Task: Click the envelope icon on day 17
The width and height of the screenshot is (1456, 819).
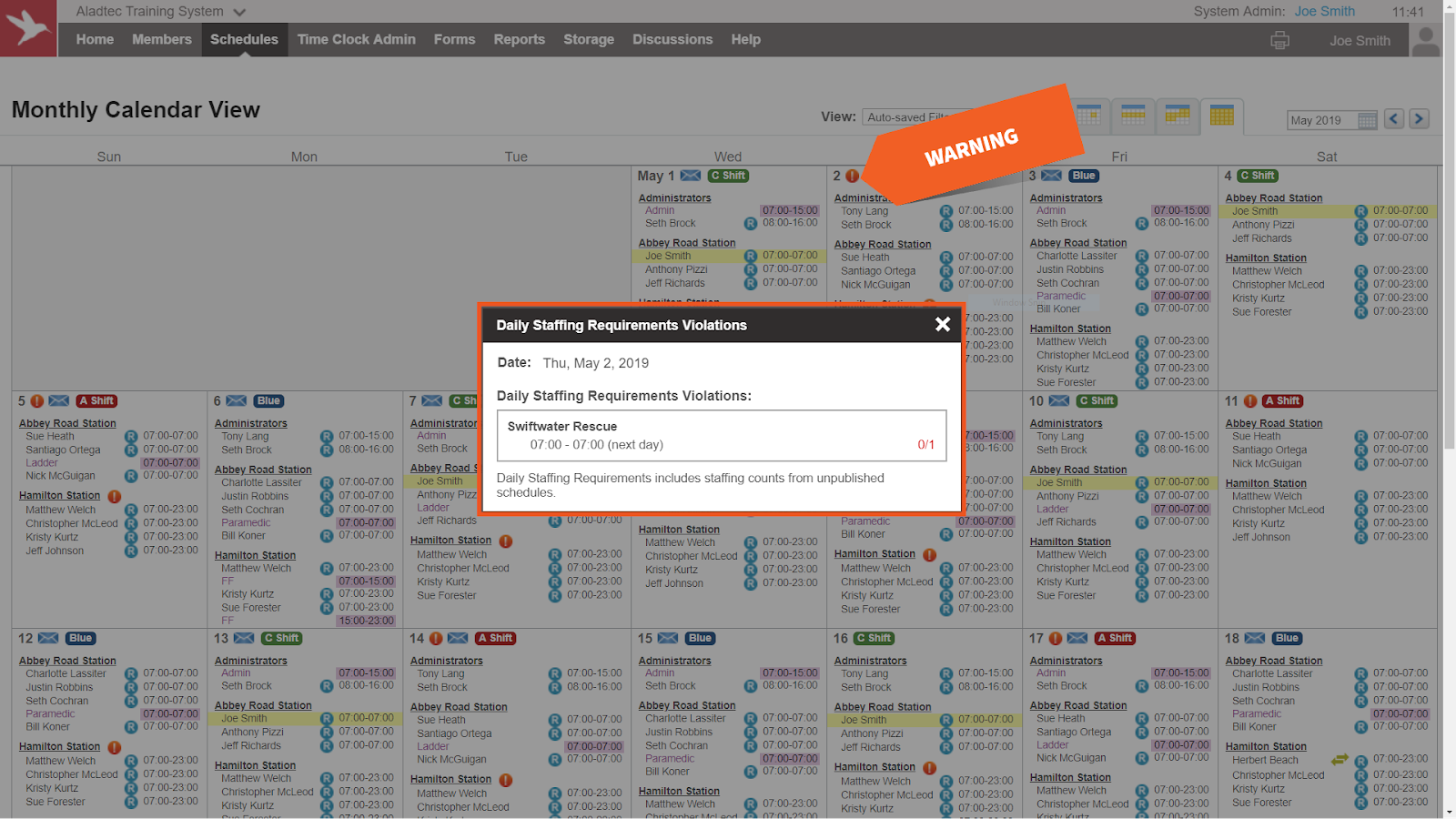Action: pos(1078,639)
